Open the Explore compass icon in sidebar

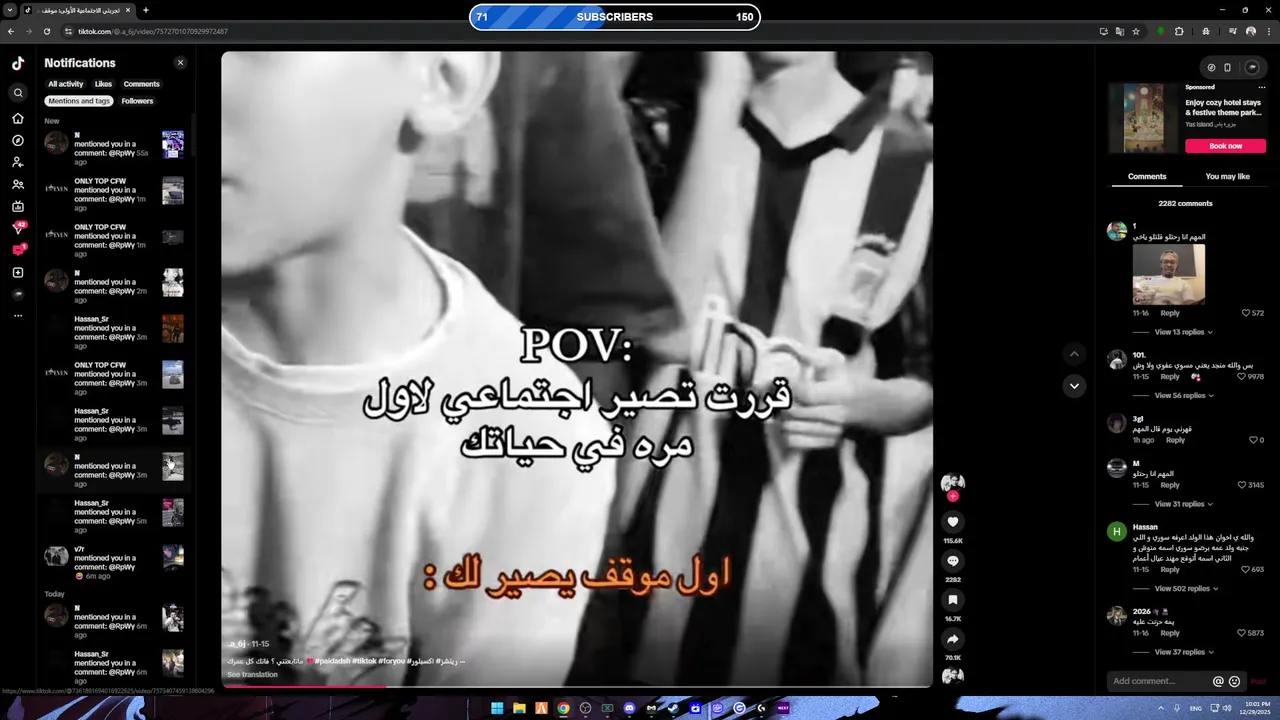[18, 140]
